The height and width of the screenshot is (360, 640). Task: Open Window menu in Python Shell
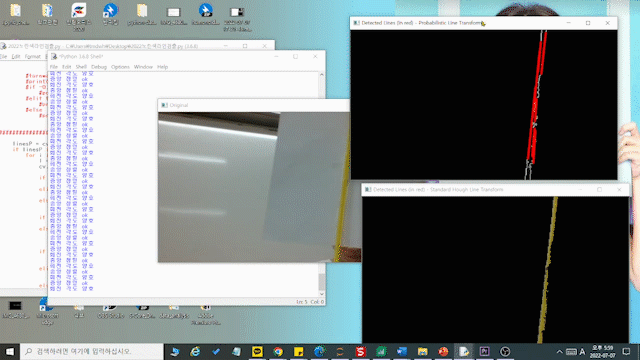point(143,67)
